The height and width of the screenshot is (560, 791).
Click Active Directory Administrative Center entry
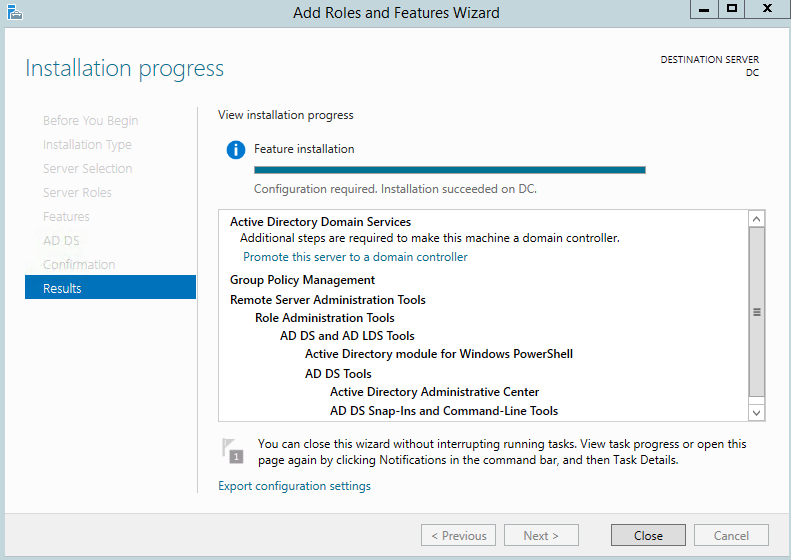click(434, 392)
